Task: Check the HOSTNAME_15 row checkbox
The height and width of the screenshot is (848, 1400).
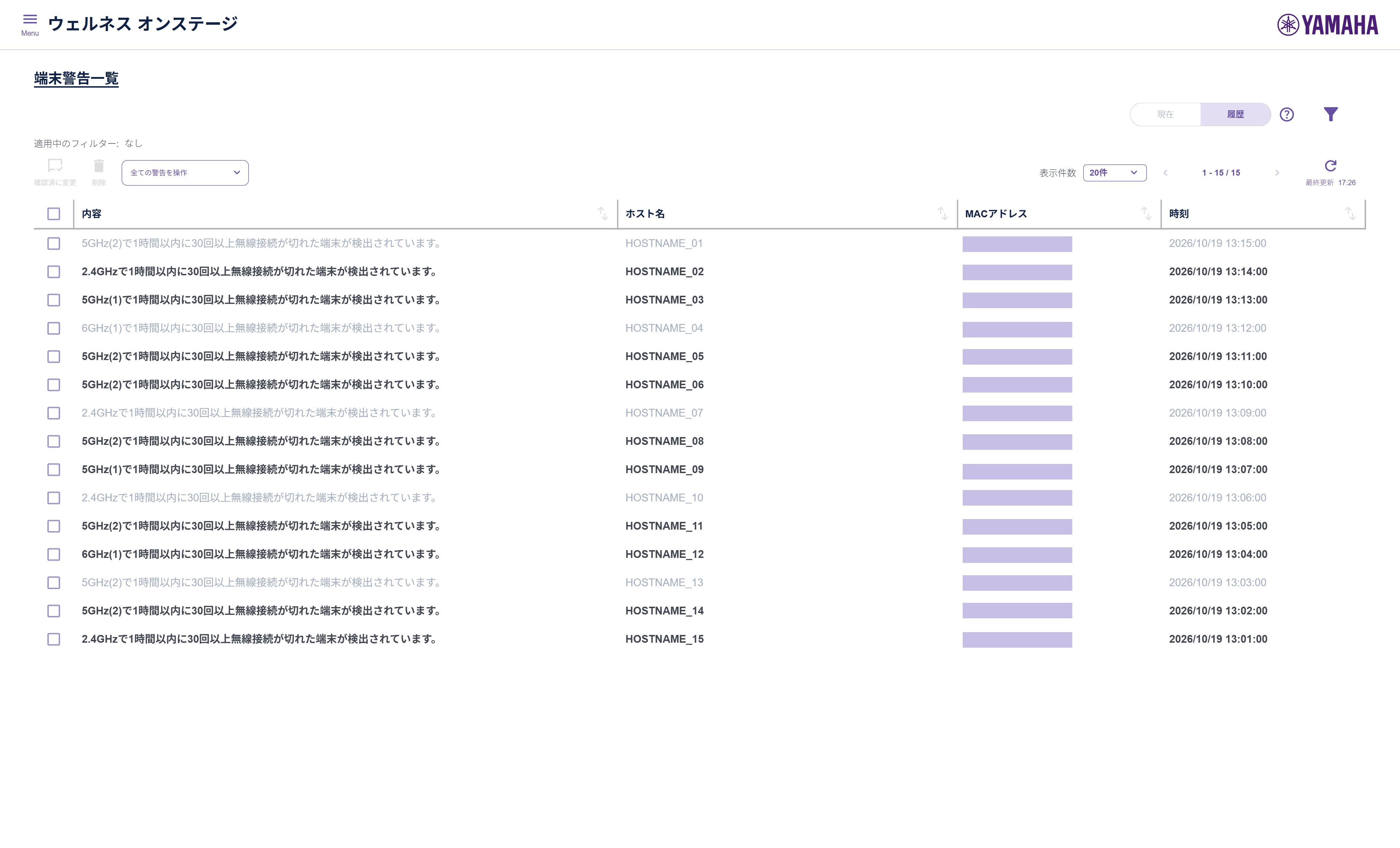Action: tap(54, 640)
